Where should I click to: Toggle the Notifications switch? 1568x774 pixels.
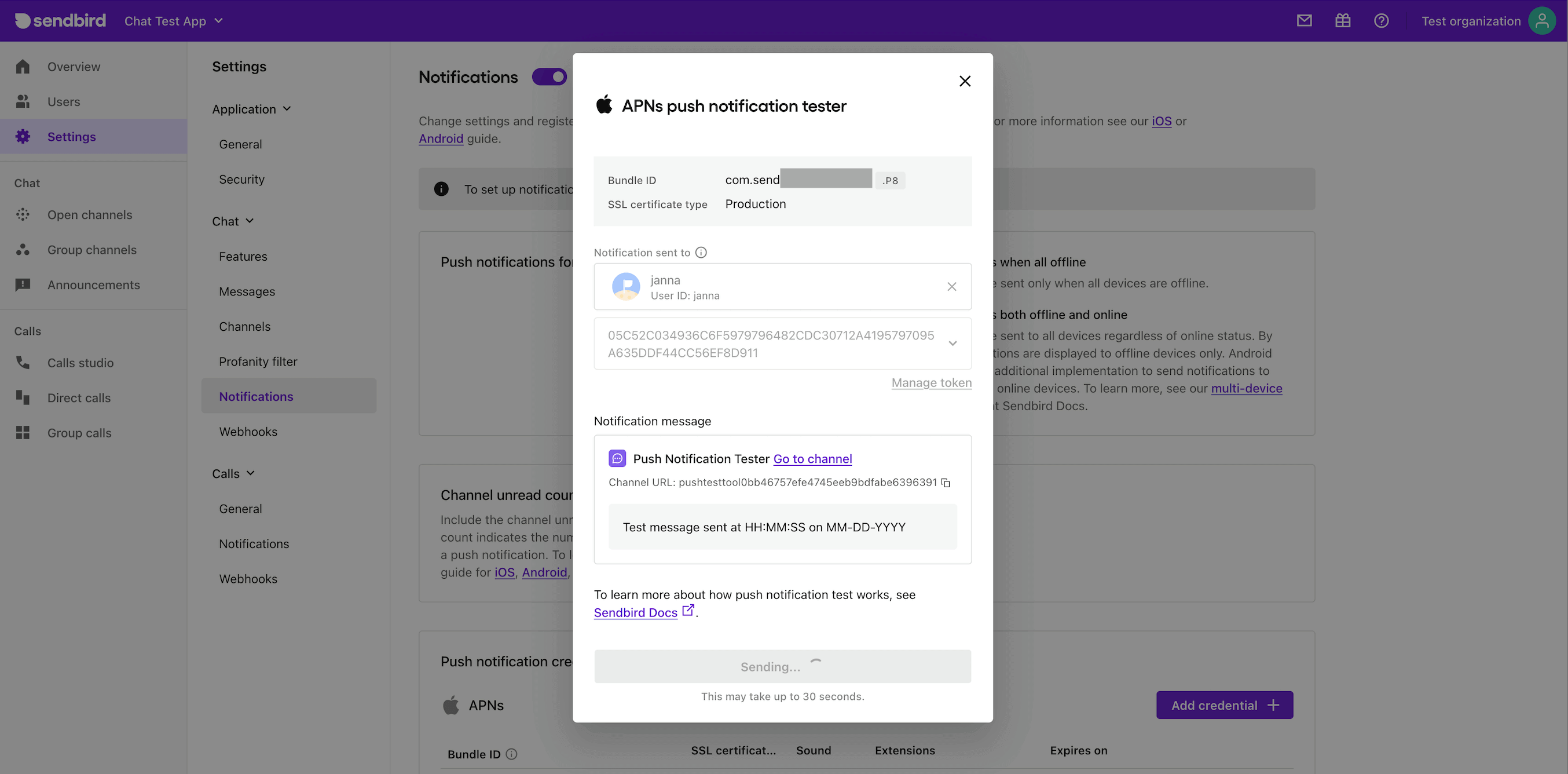(x=549, y=76)
